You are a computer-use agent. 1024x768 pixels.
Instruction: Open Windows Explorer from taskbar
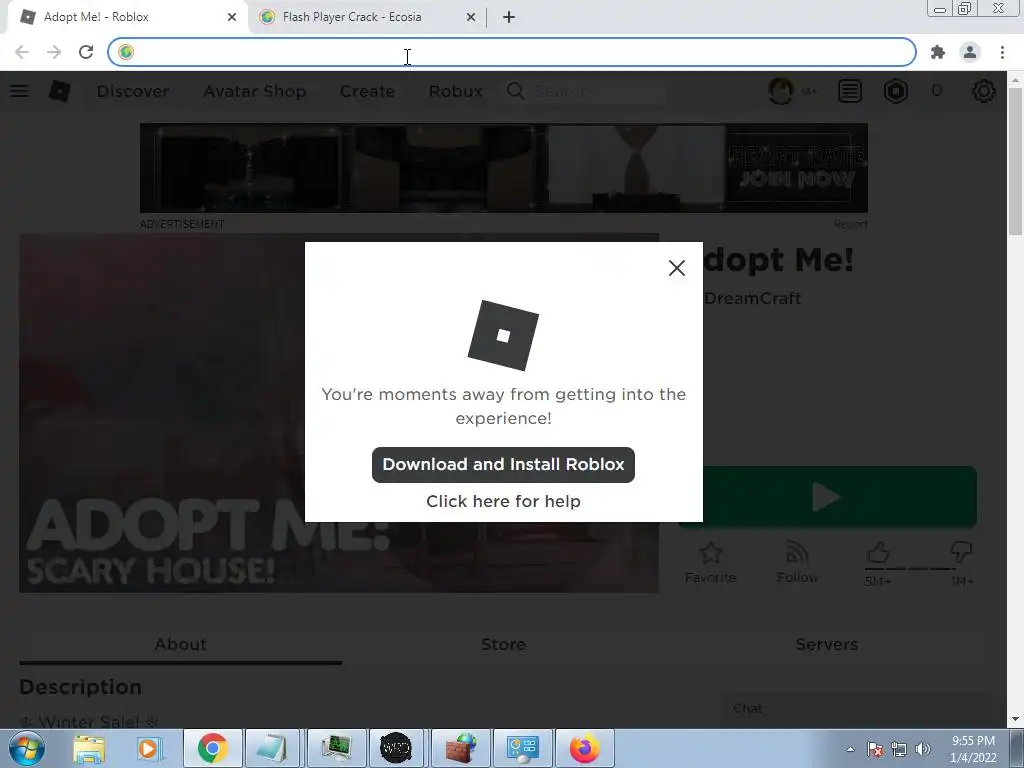pyautogui.click(x=88, y=748)
